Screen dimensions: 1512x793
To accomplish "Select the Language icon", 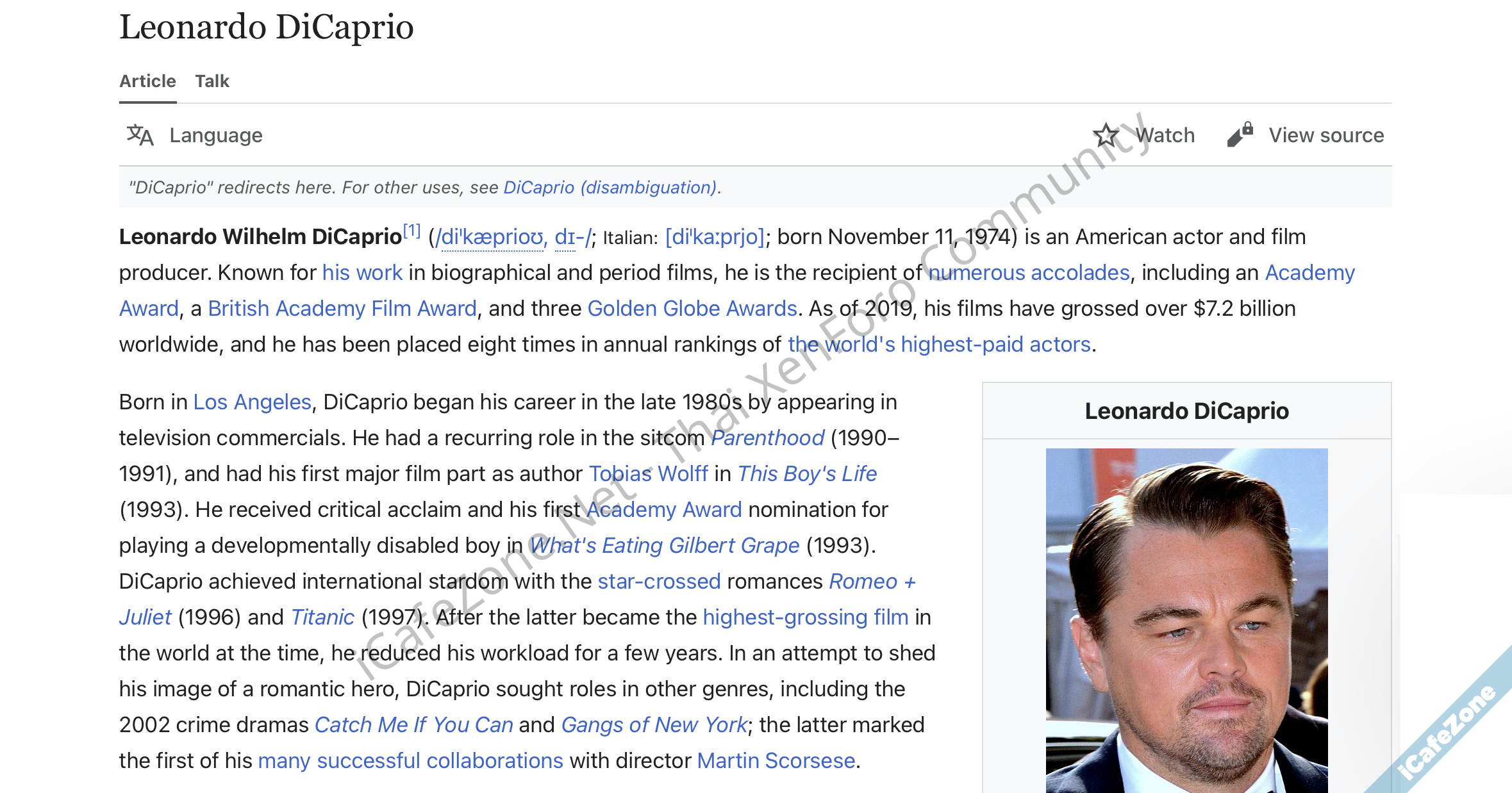I will tap(140, 135).
